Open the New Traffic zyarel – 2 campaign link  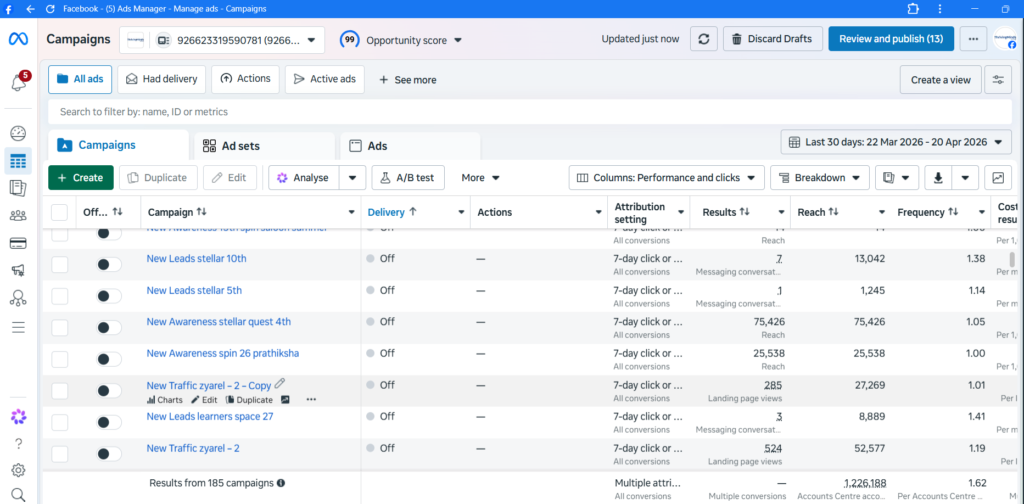tap(193, 448)
